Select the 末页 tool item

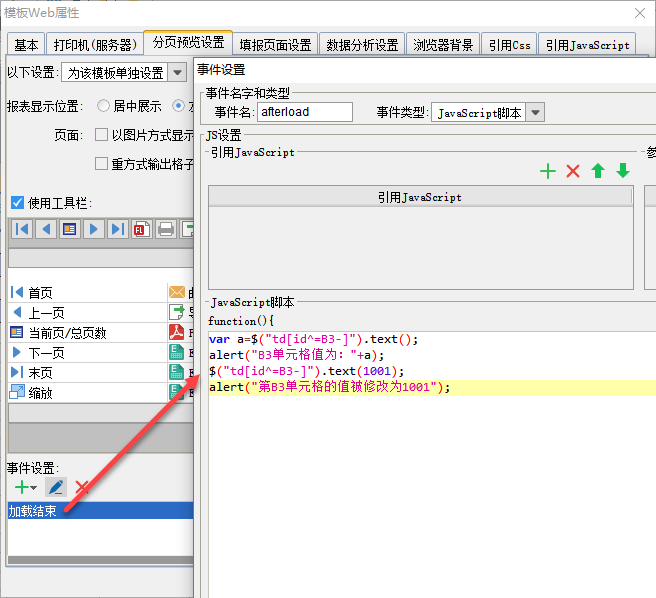coord(87,372)
